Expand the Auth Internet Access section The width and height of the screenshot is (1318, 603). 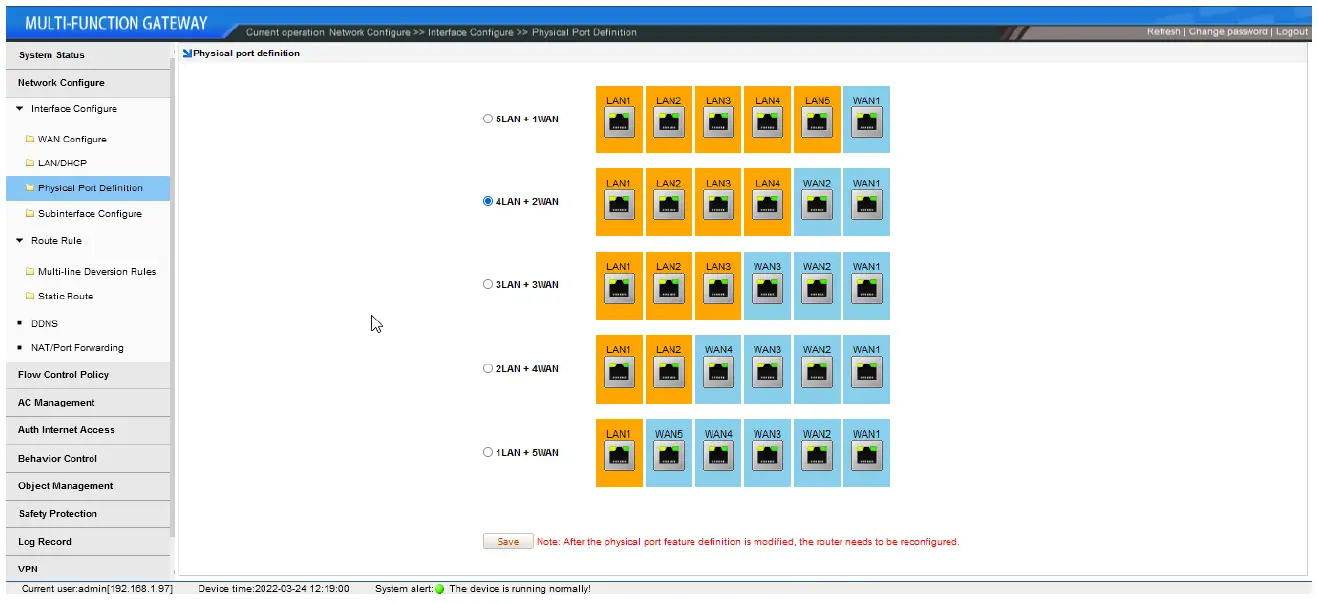coord(87,430)
